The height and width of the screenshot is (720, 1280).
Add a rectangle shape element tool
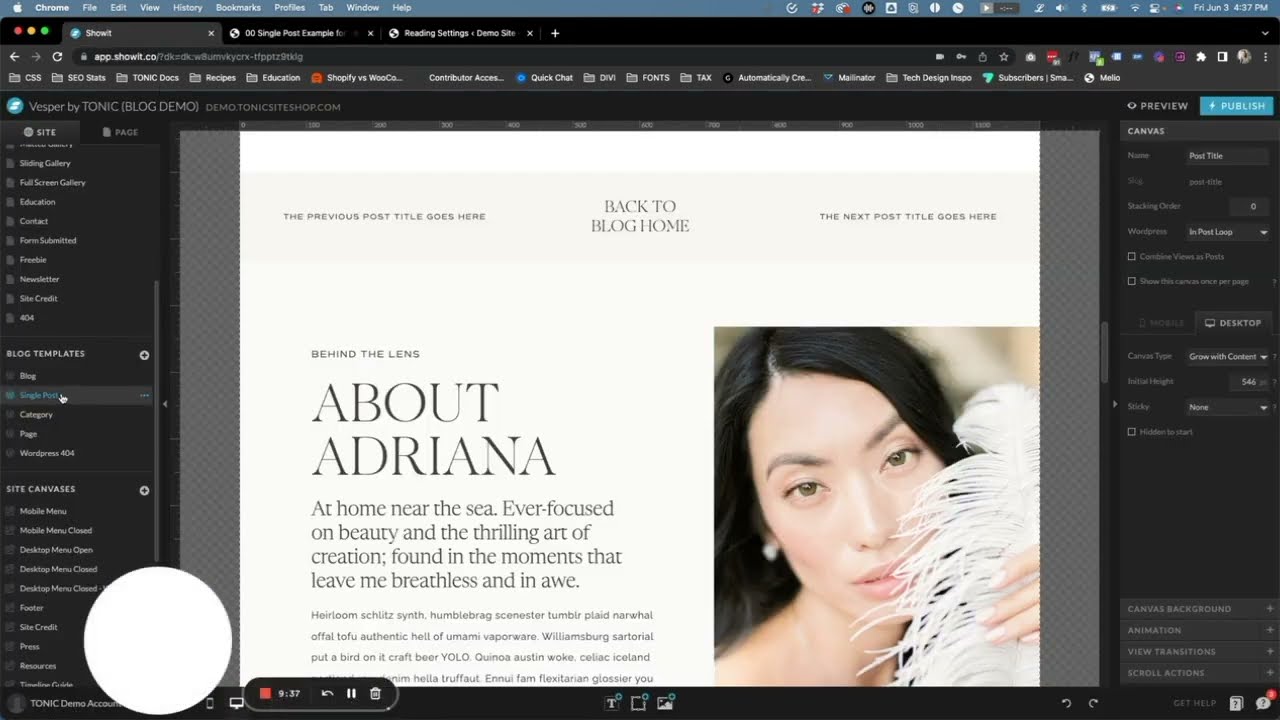pyautogui.click(x=638, y=703)
